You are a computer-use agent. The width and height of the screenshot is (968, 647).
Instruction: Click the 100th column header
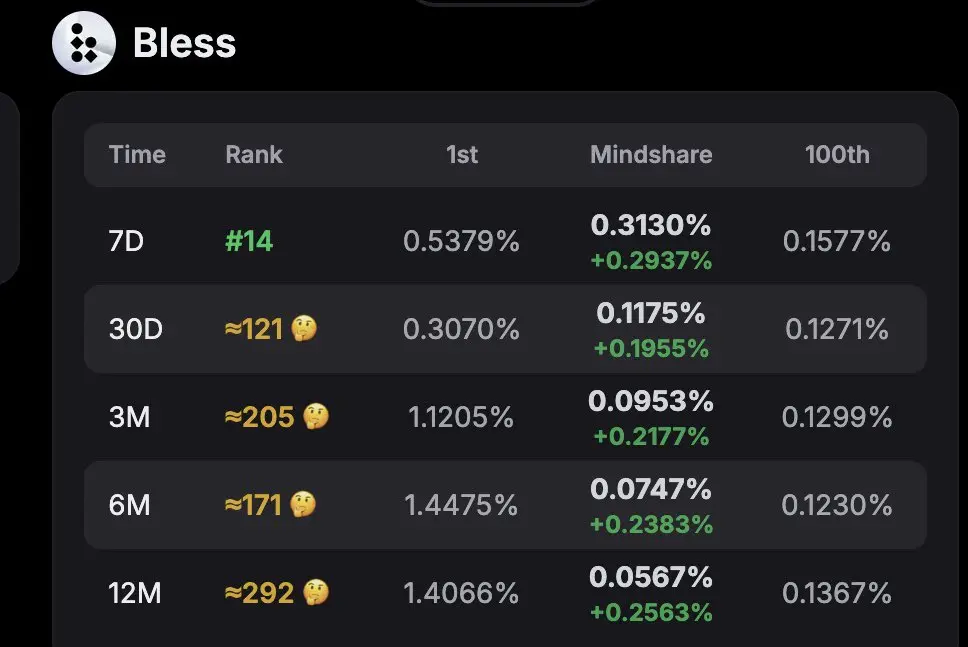(837, 154)
